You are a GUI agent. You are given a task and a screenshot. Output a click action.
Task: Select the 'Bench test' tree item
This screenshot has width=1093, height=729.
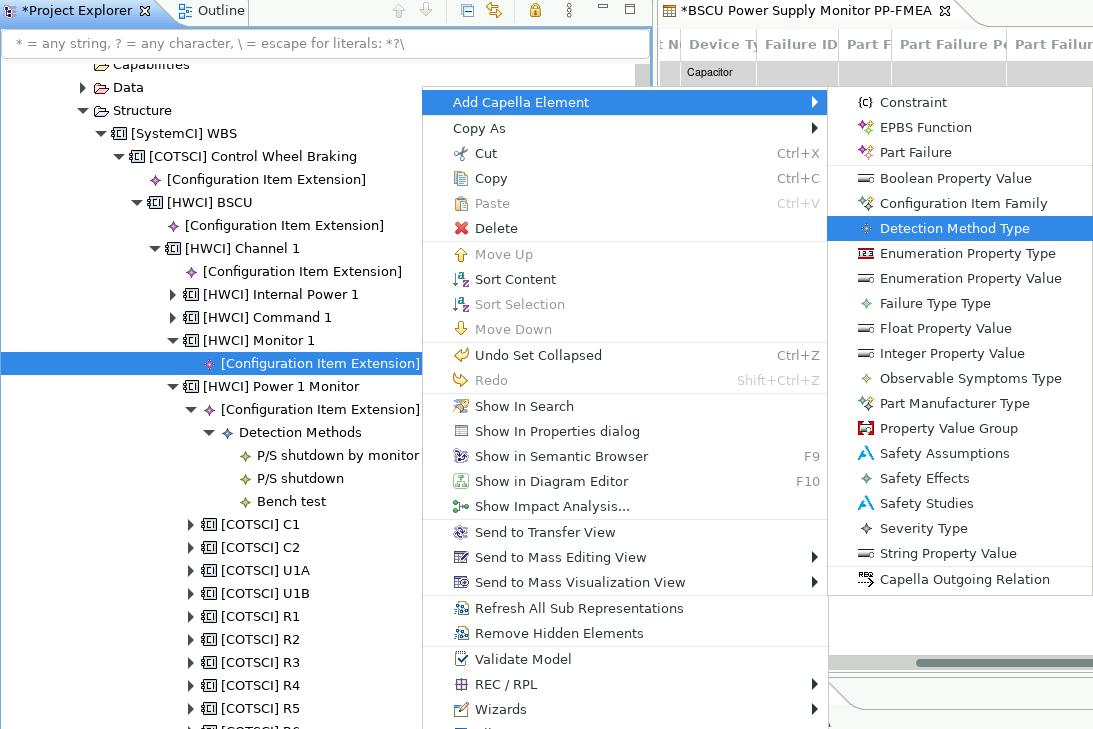291,502
